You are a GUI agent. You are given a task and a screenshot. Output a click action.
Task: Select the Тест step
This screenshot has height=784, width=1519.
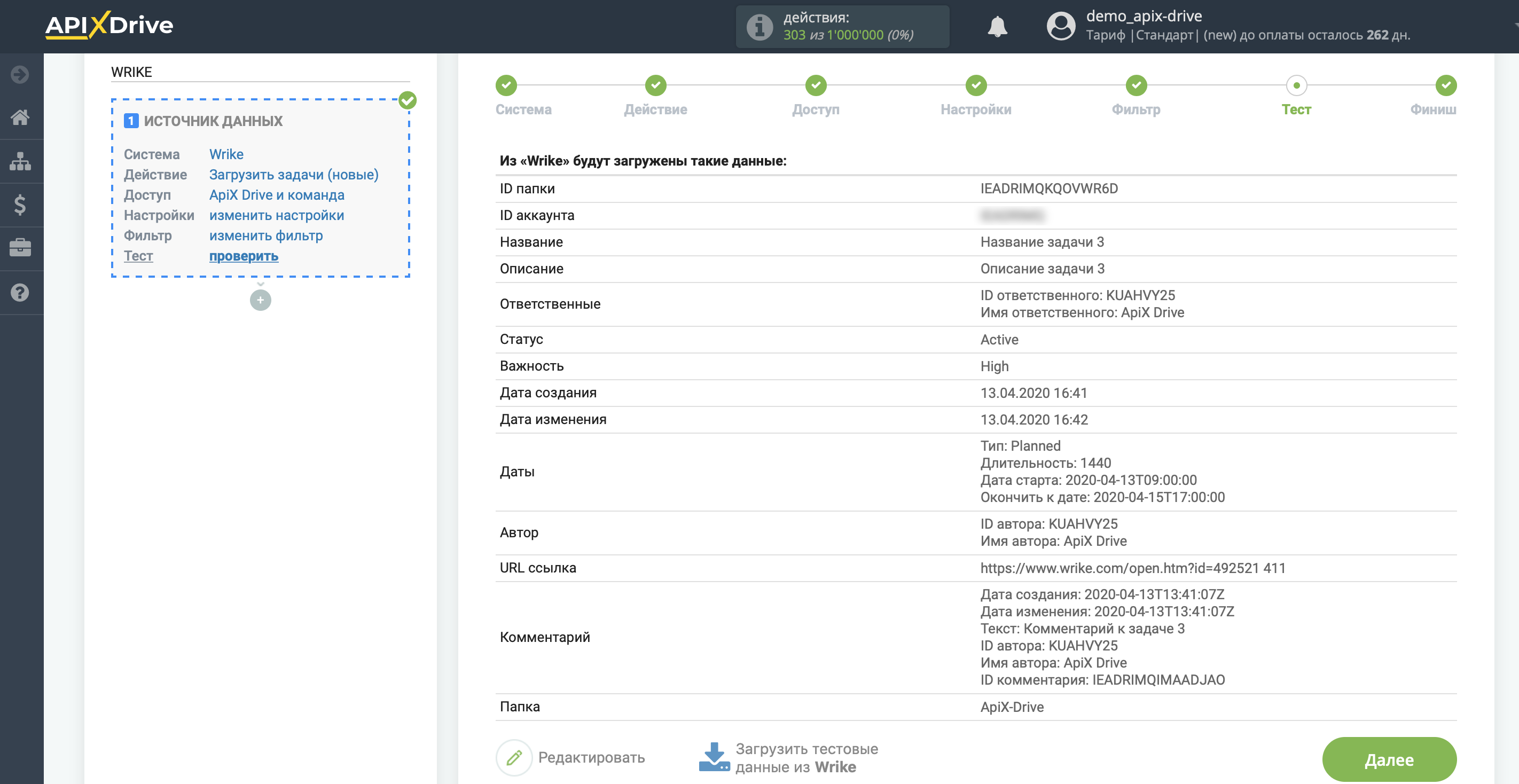[1296, 97]
